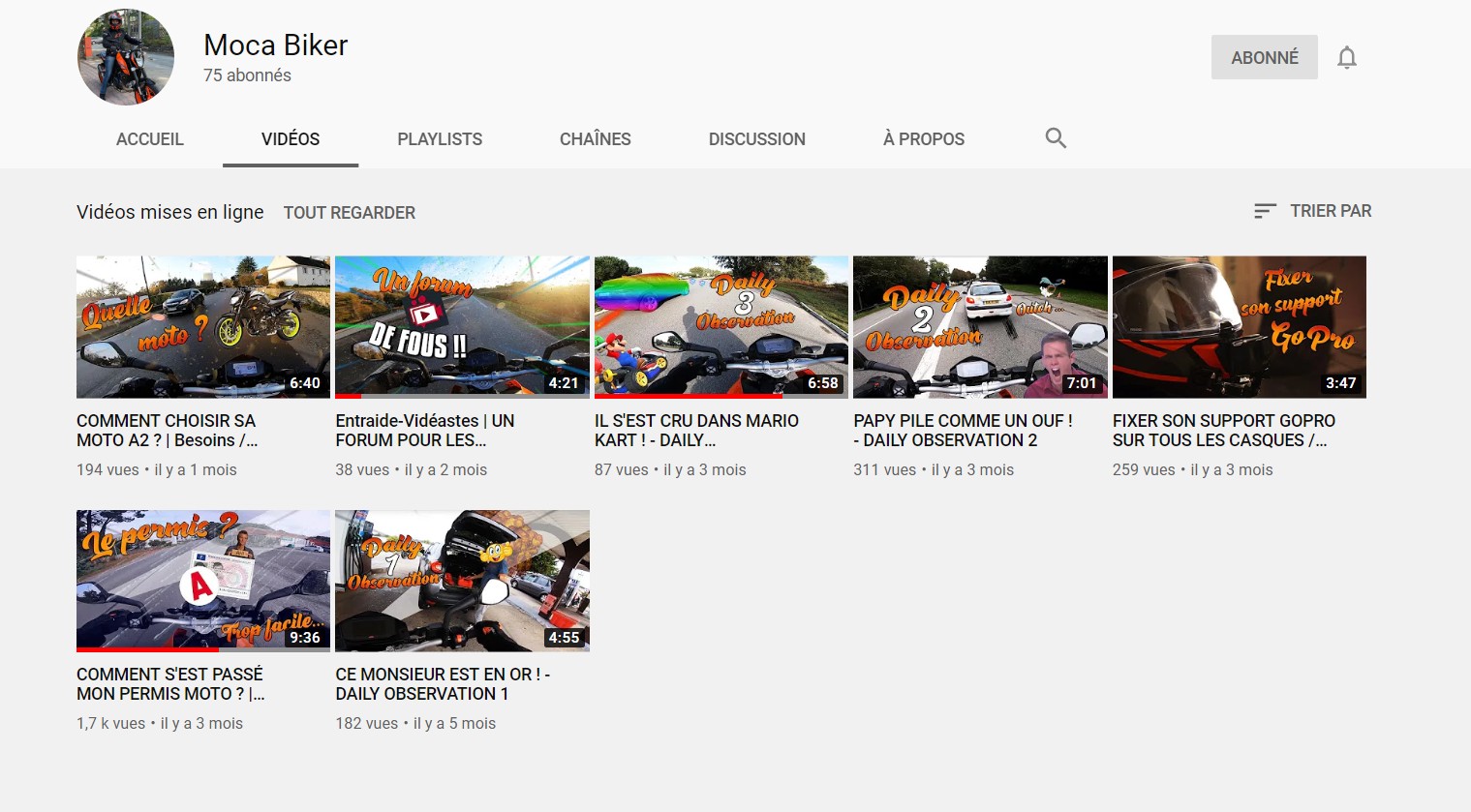Open the Vidéos mises en ligne dropdown
1471x812 pixels.
click(x=170, y=212)
